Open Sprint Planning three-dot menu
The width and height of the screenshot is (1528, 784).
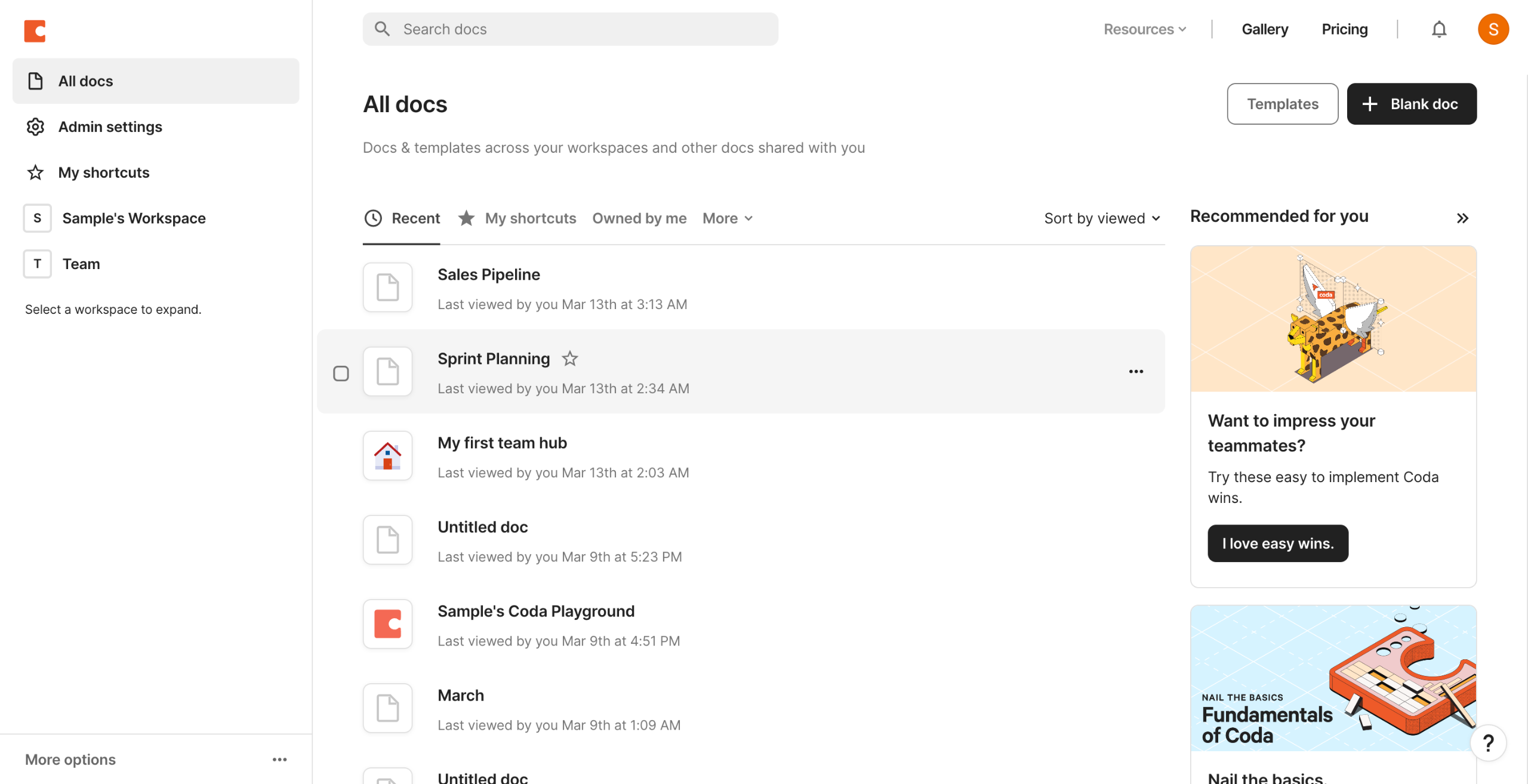(1136, 372)
